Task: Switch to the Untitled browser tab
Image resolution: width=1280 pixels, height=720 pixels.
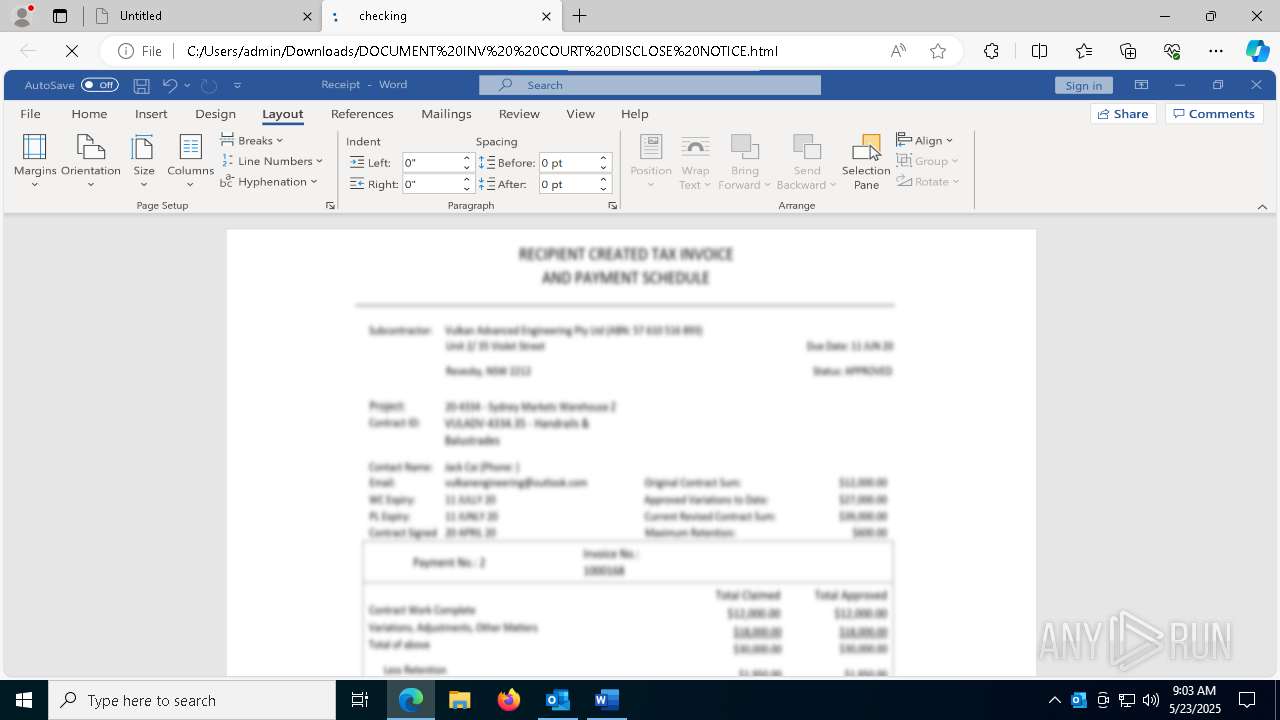Action: tap(200, 16)
